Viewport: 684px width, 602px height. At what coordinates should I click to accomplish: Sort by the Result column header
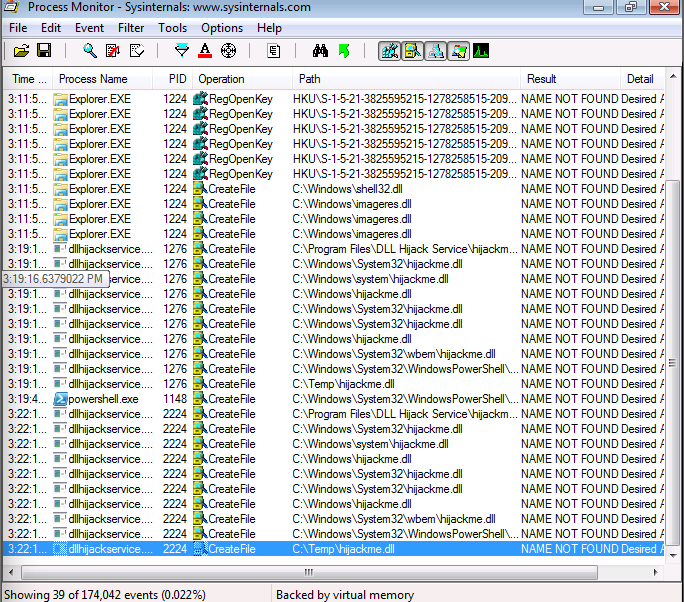[x=570, y=79]
